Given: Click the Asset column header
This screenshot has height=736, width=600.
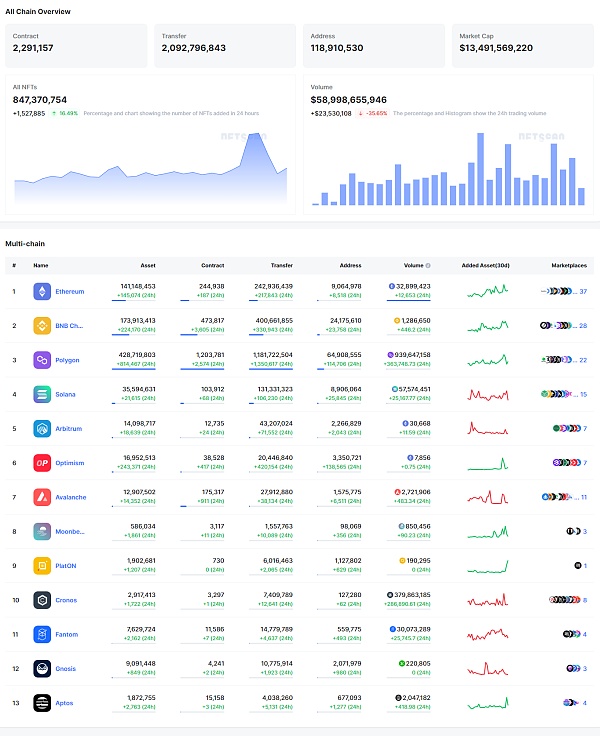Looking at the screenshot, I should [148, 266].
